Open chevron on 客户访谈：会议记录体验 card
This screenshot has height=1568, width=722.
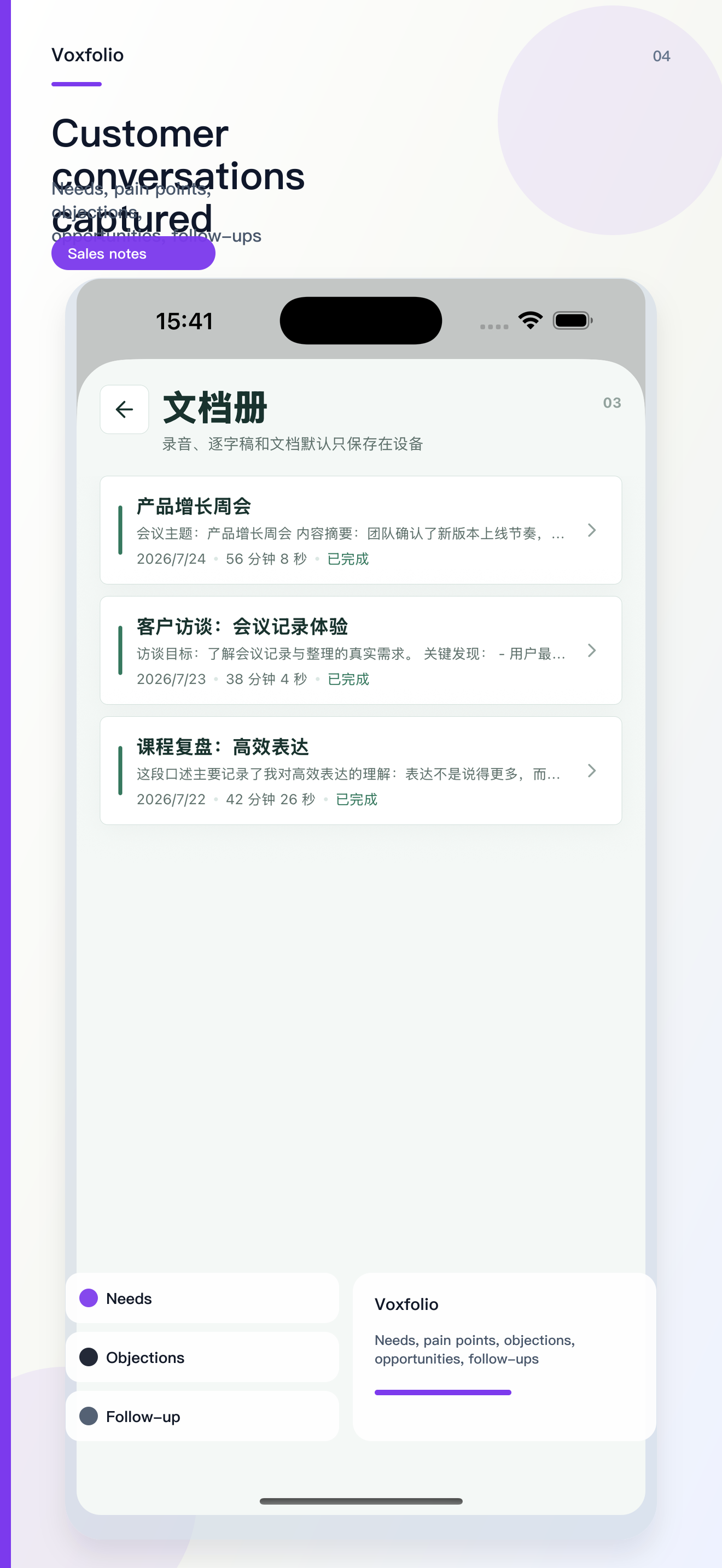coord(591,650)
